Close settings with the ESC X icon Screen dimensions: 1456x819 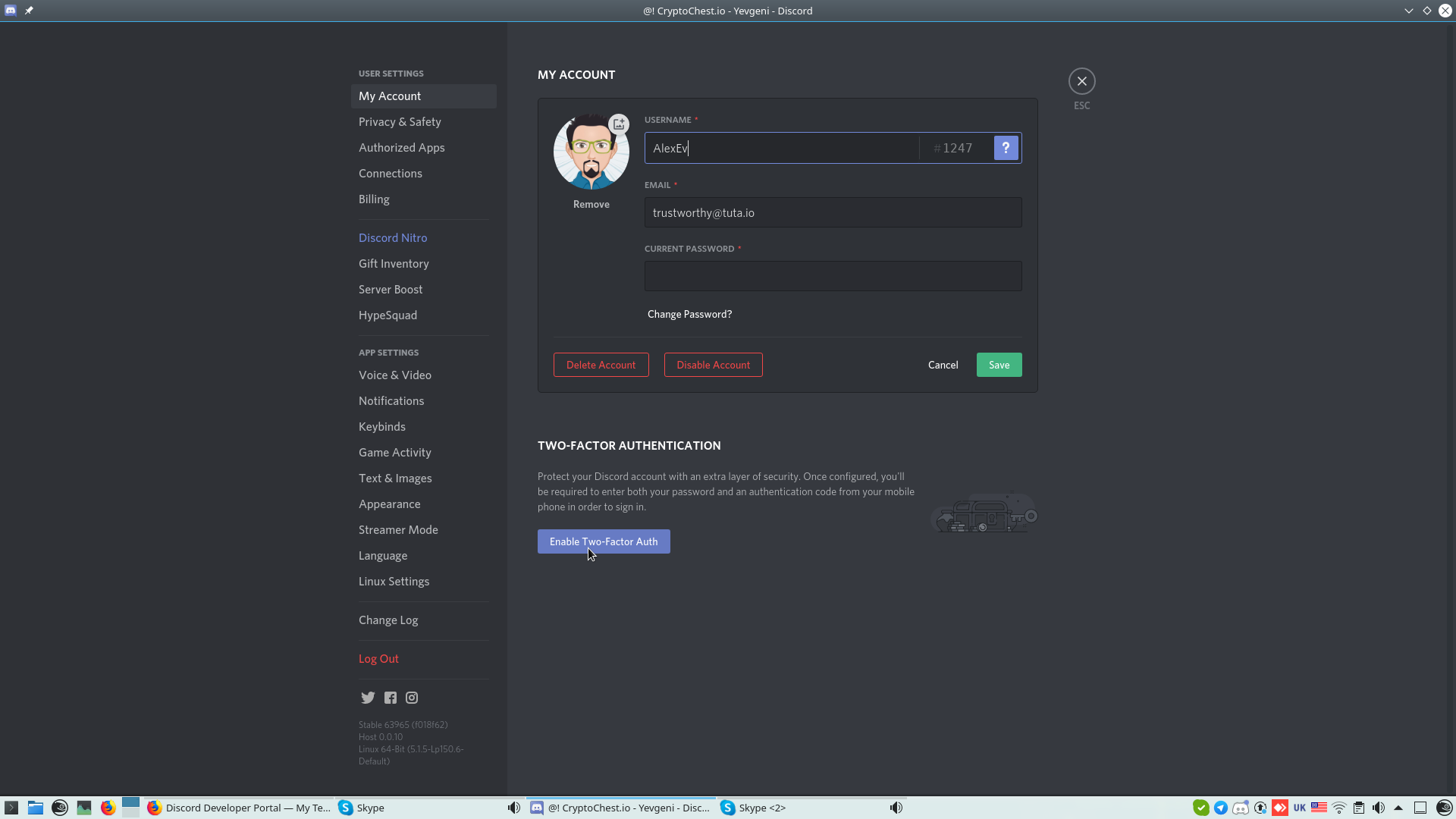[x=1081, y=81]
